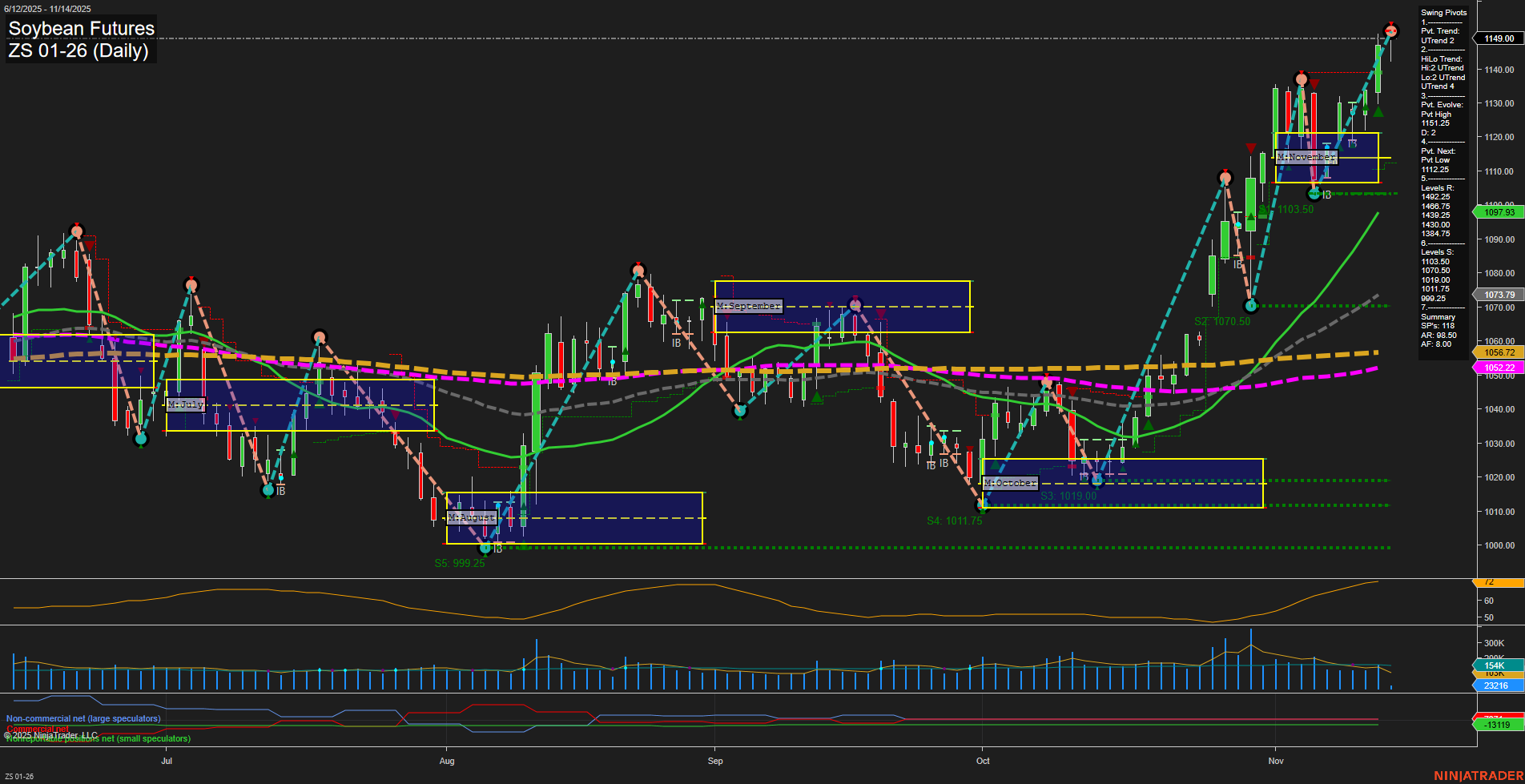The width and height of the screenshot is (1525, 784).
Task: Click the red down-arrow marker above the November swing high
Action: click(1316, 82)
